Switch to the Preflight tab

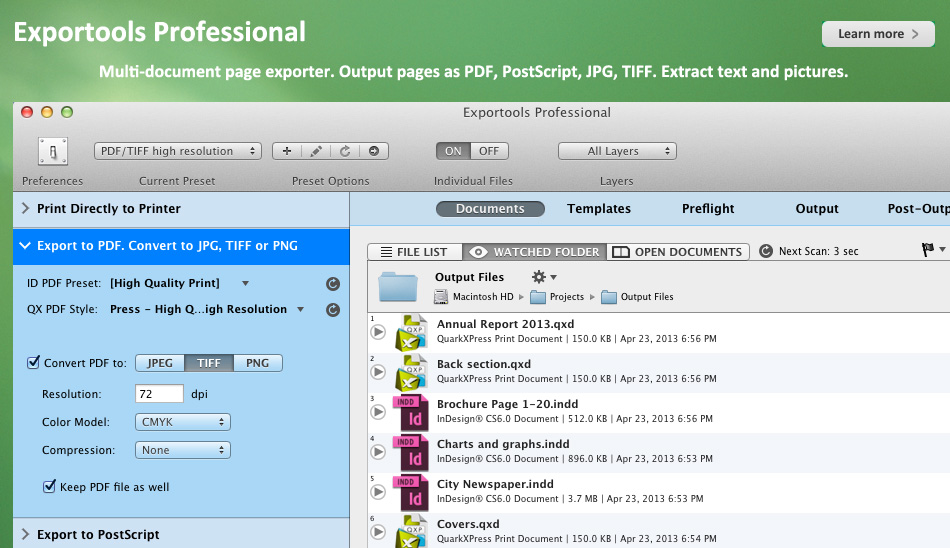click(x=708, y=209)
